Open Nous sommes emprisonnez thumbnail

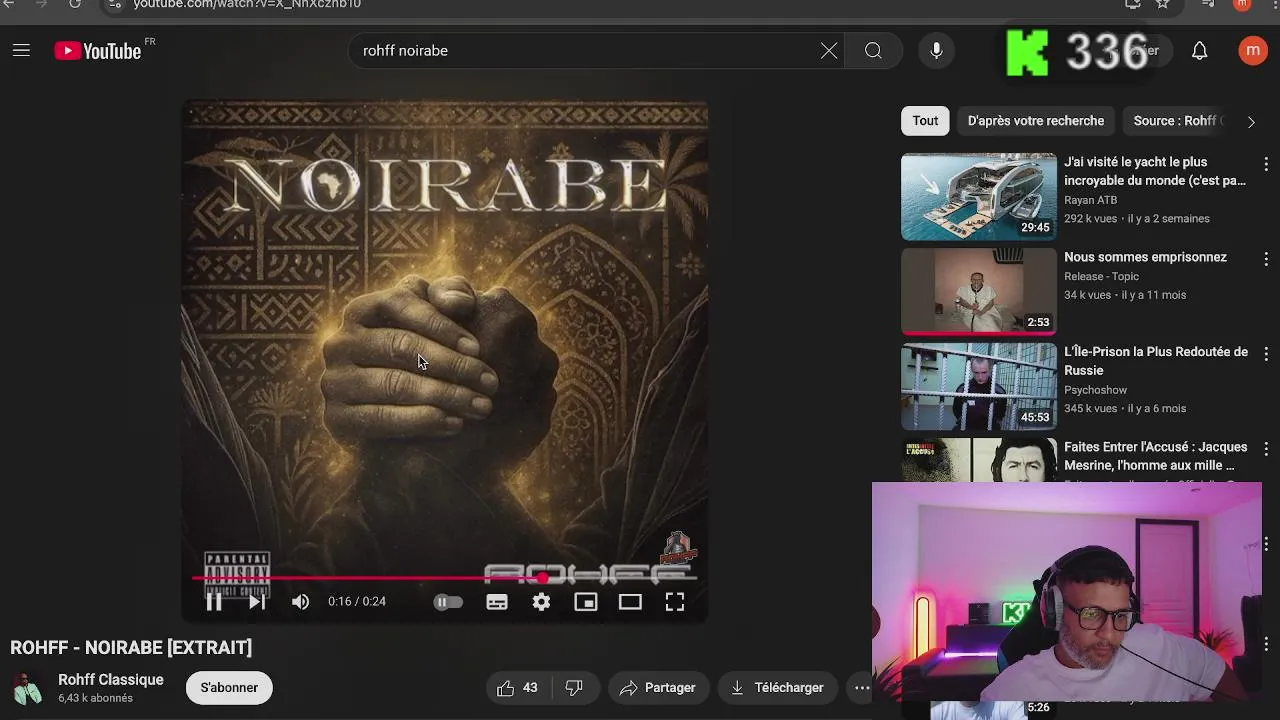pos(978,292)
